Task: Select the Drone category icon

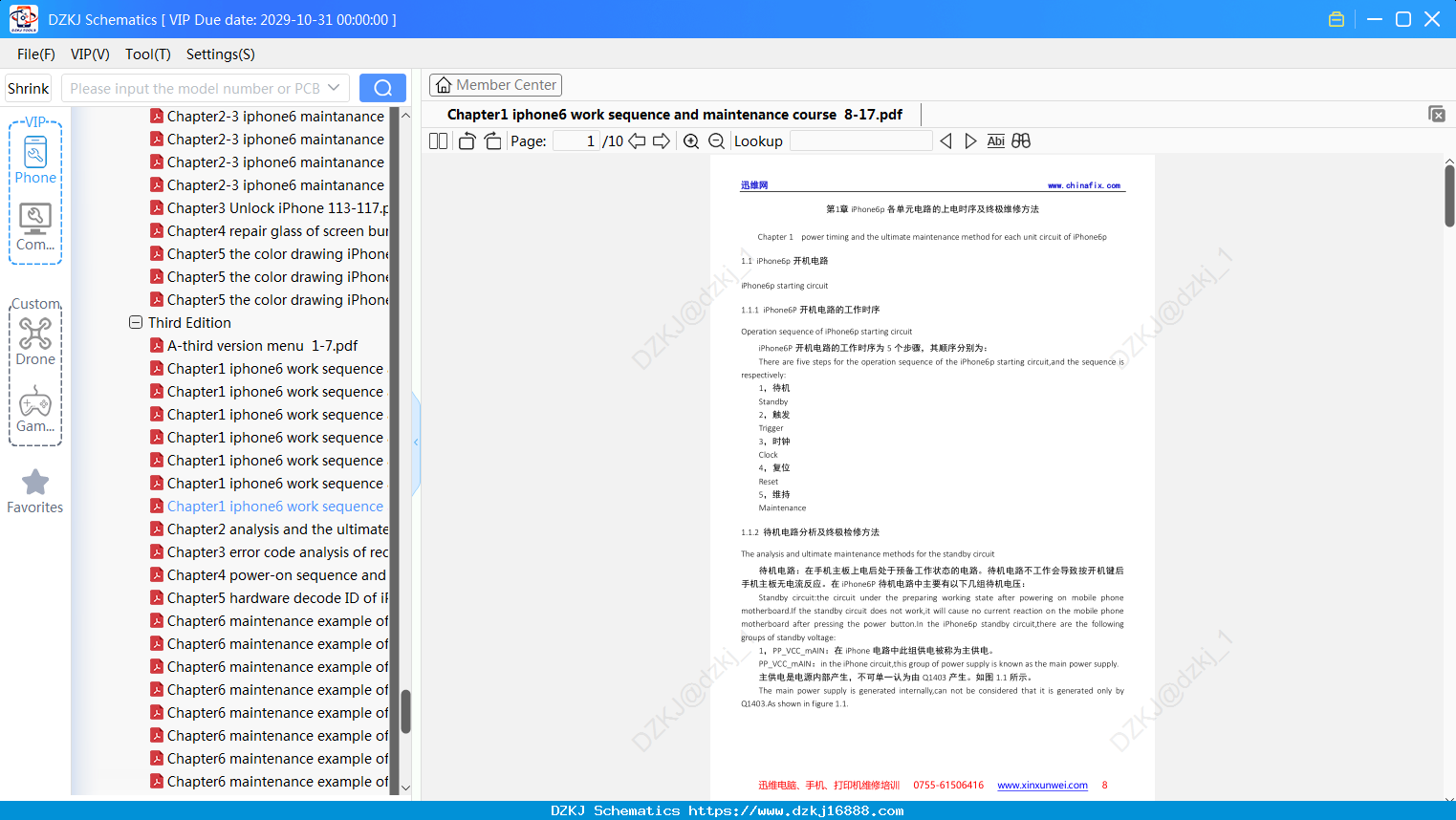Action: tap(35, 341)
